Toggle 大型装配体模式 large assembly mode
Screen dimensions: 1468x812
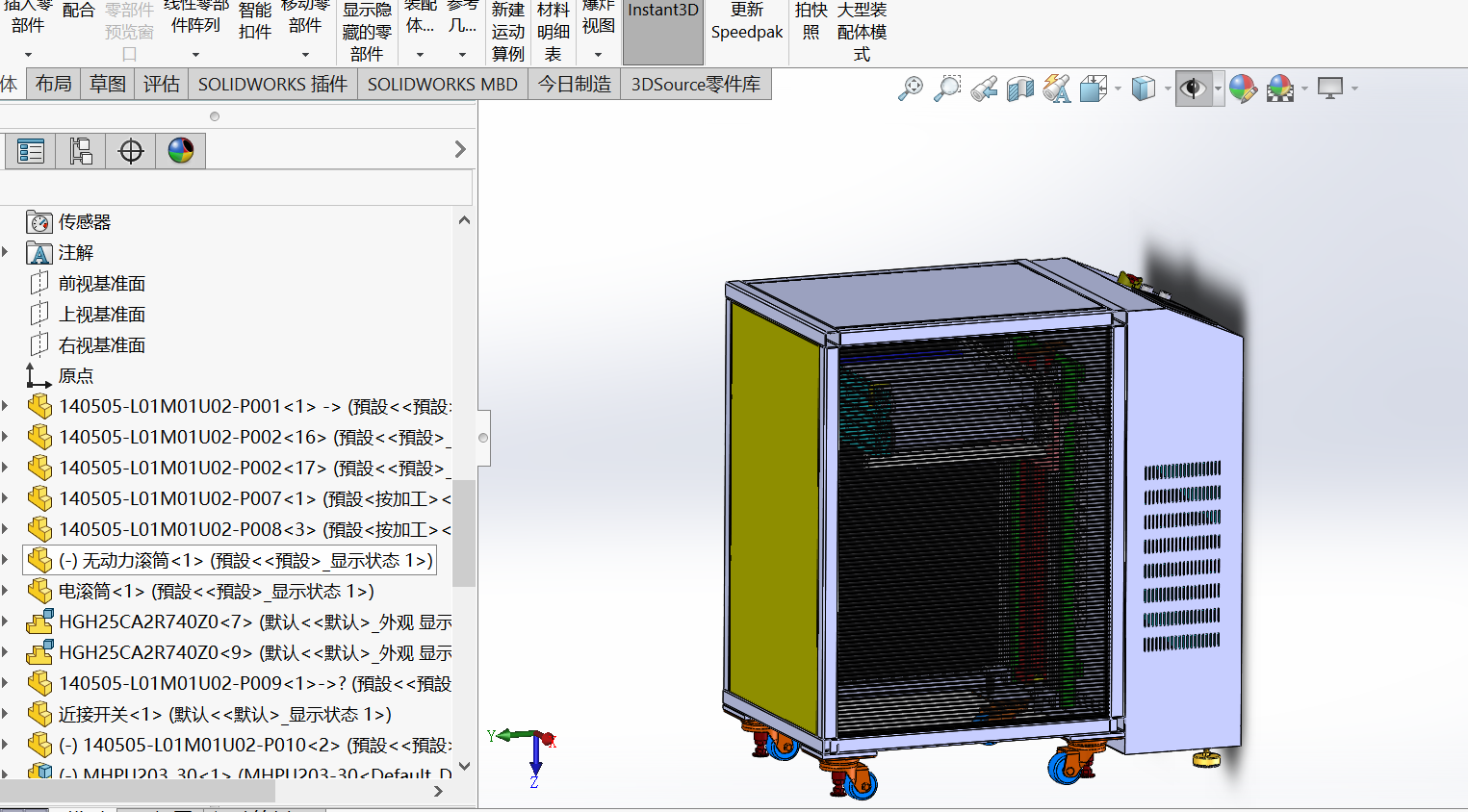862,32
